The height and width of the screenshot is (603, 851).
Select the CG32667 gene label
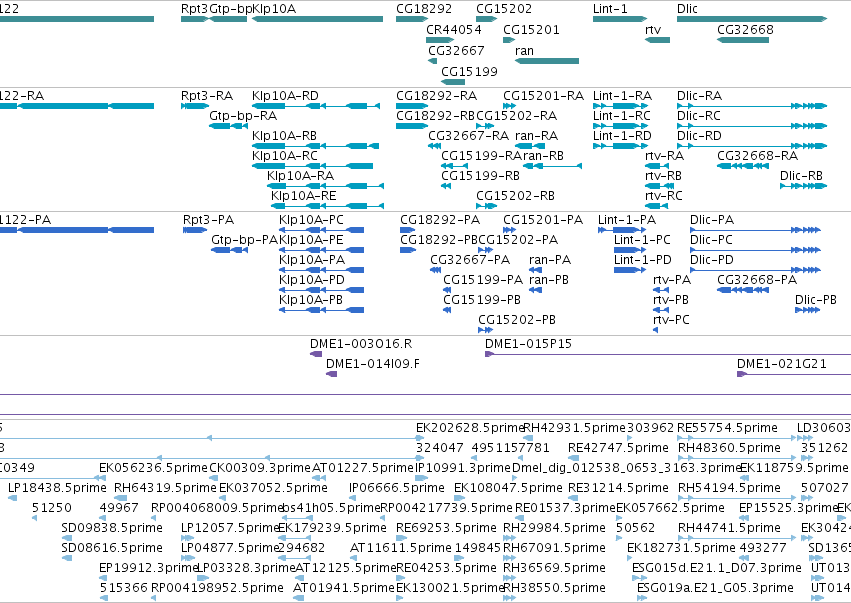tap(456, 51)
